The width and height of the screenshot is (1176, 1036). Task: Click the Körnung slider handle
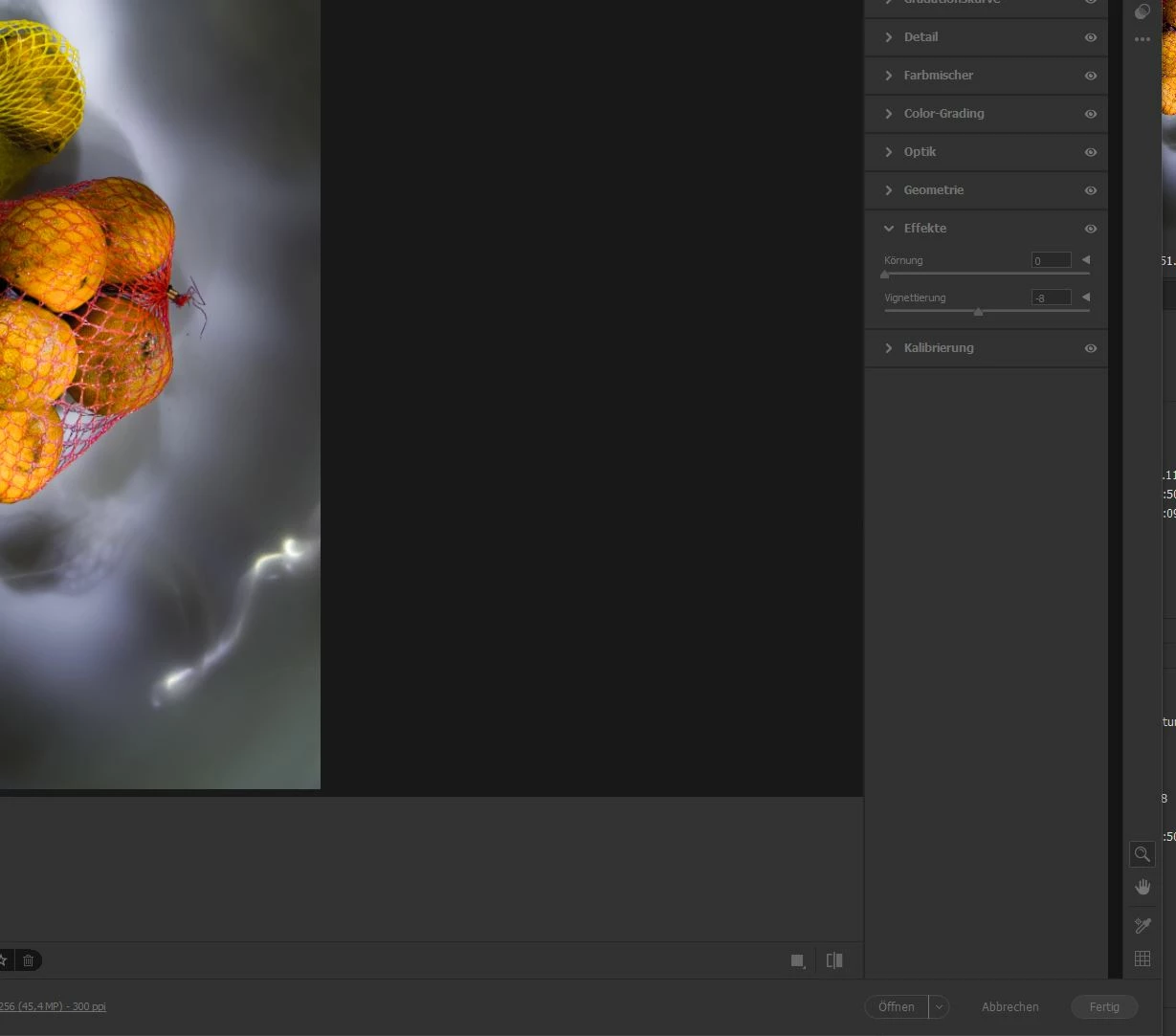click(x=884, y=275)
